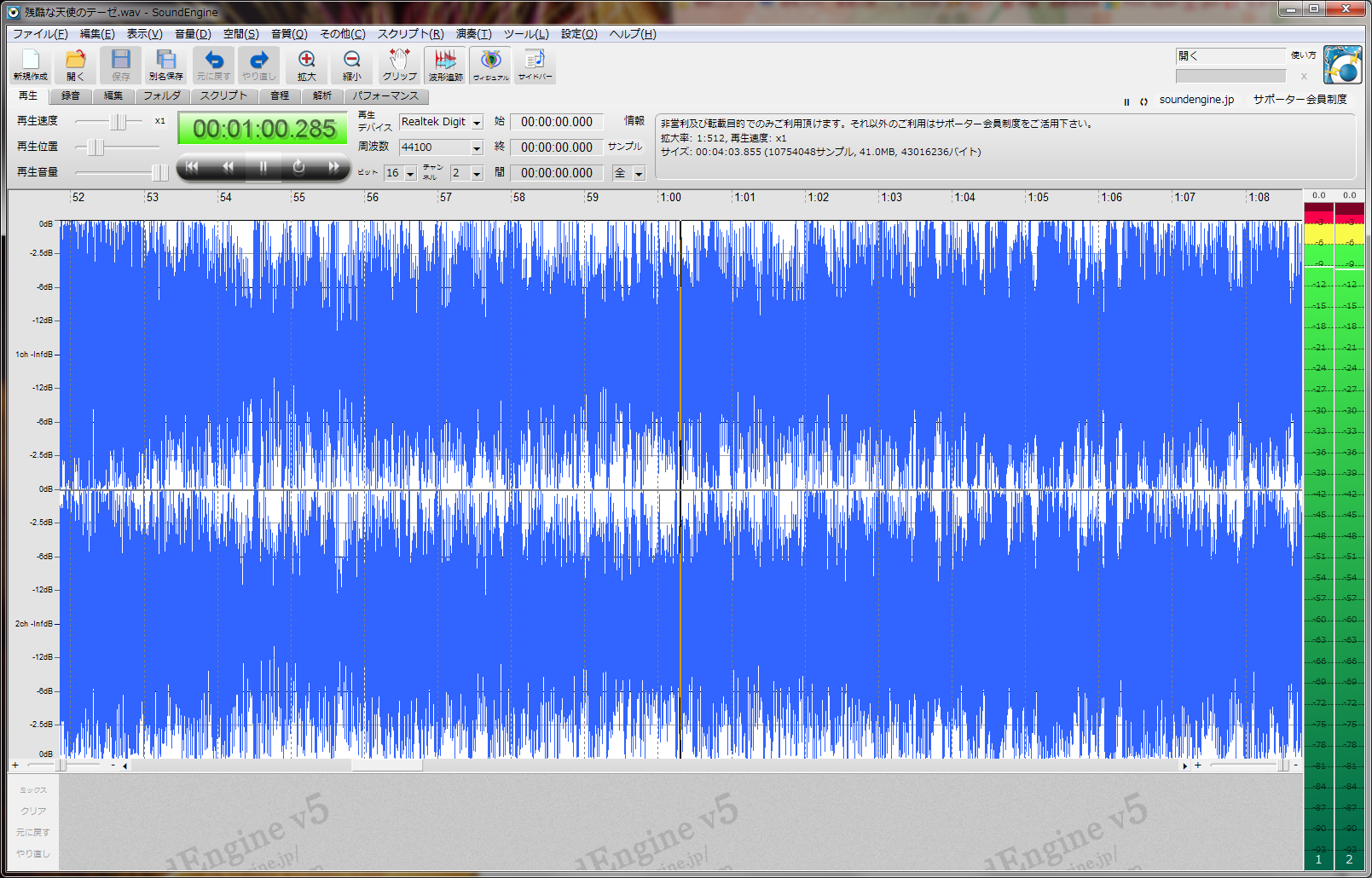This screenshot has width=1372, height=878.
Task: Toggle the サイドバー sidebar panel
Action: point(535,65)
